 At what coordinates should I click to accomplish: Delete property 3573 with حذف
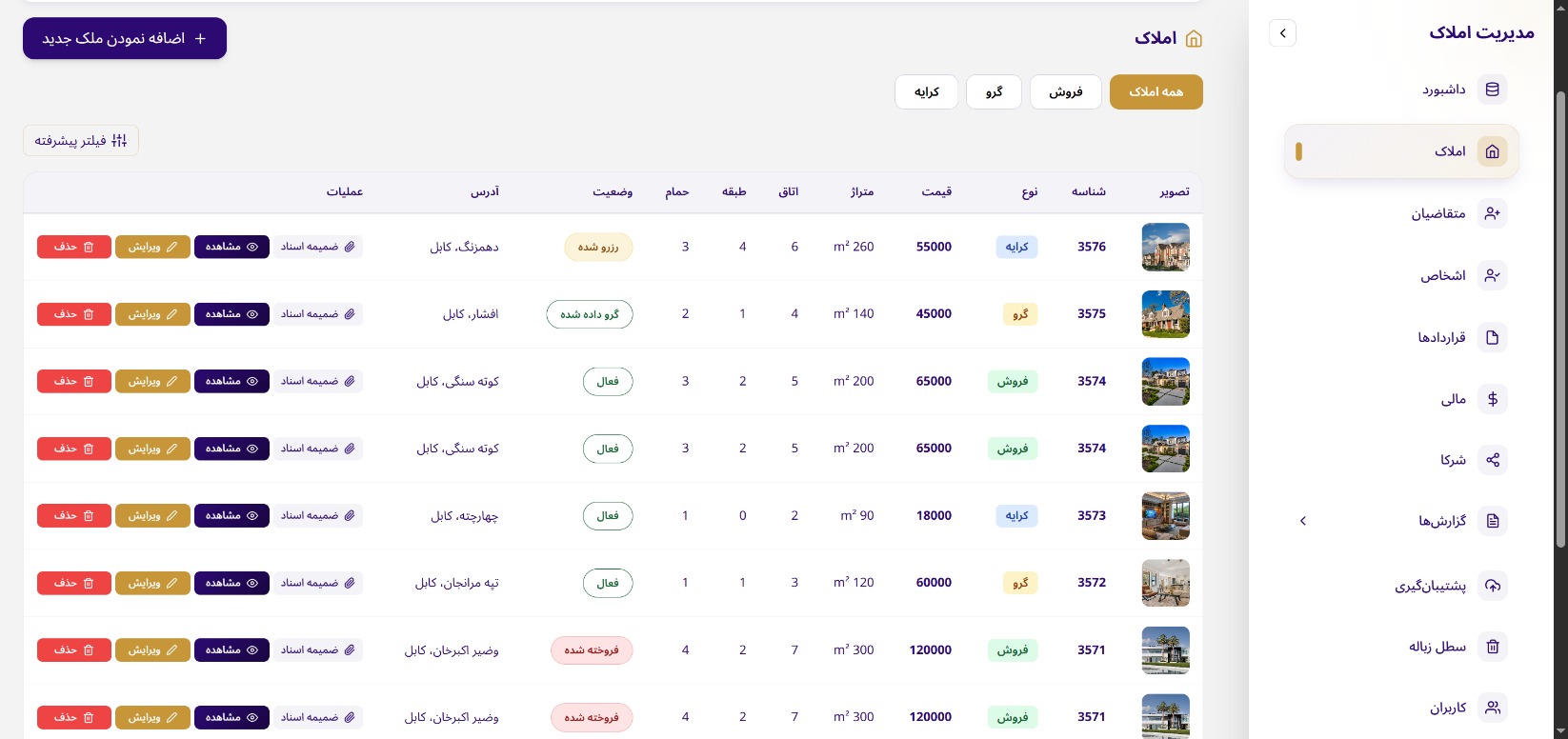(x=74, y=516)
